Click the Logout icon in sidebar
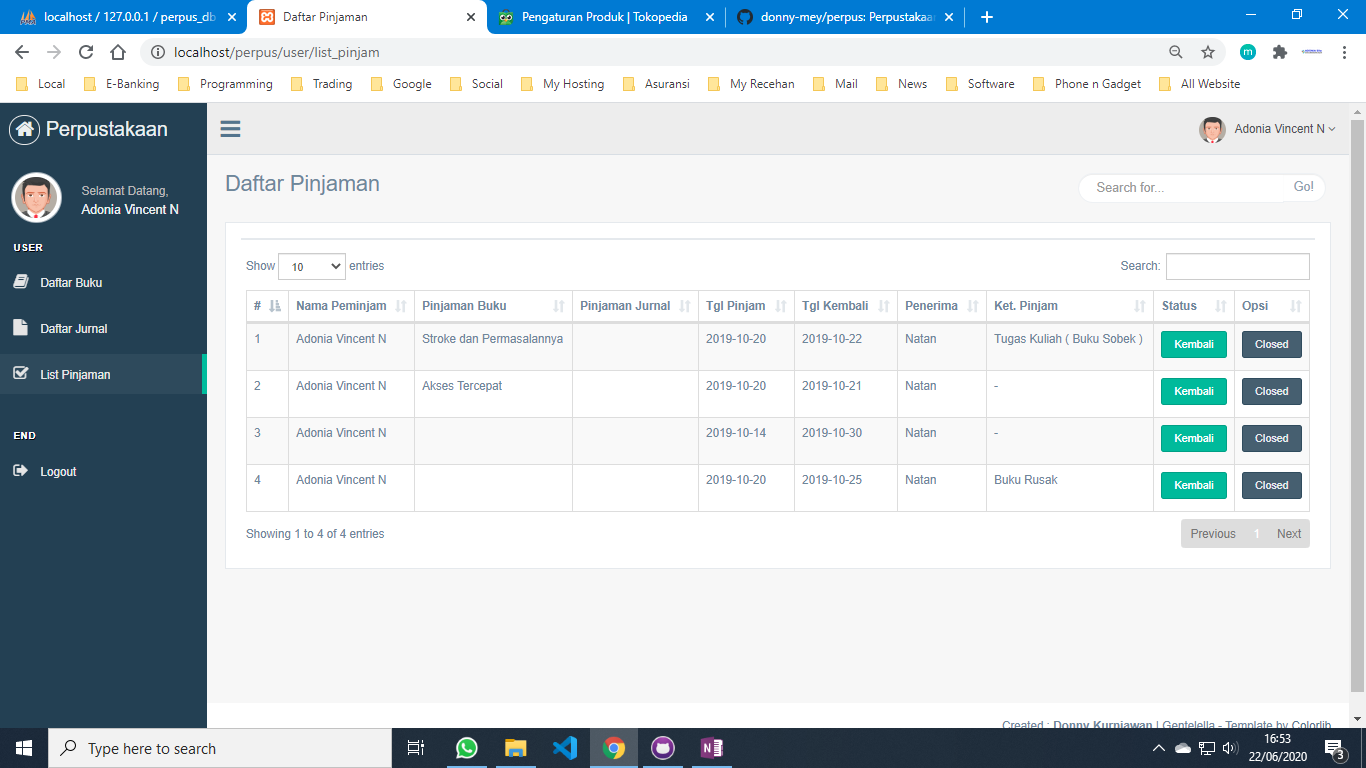1366x768 pixels. [21, 471]
